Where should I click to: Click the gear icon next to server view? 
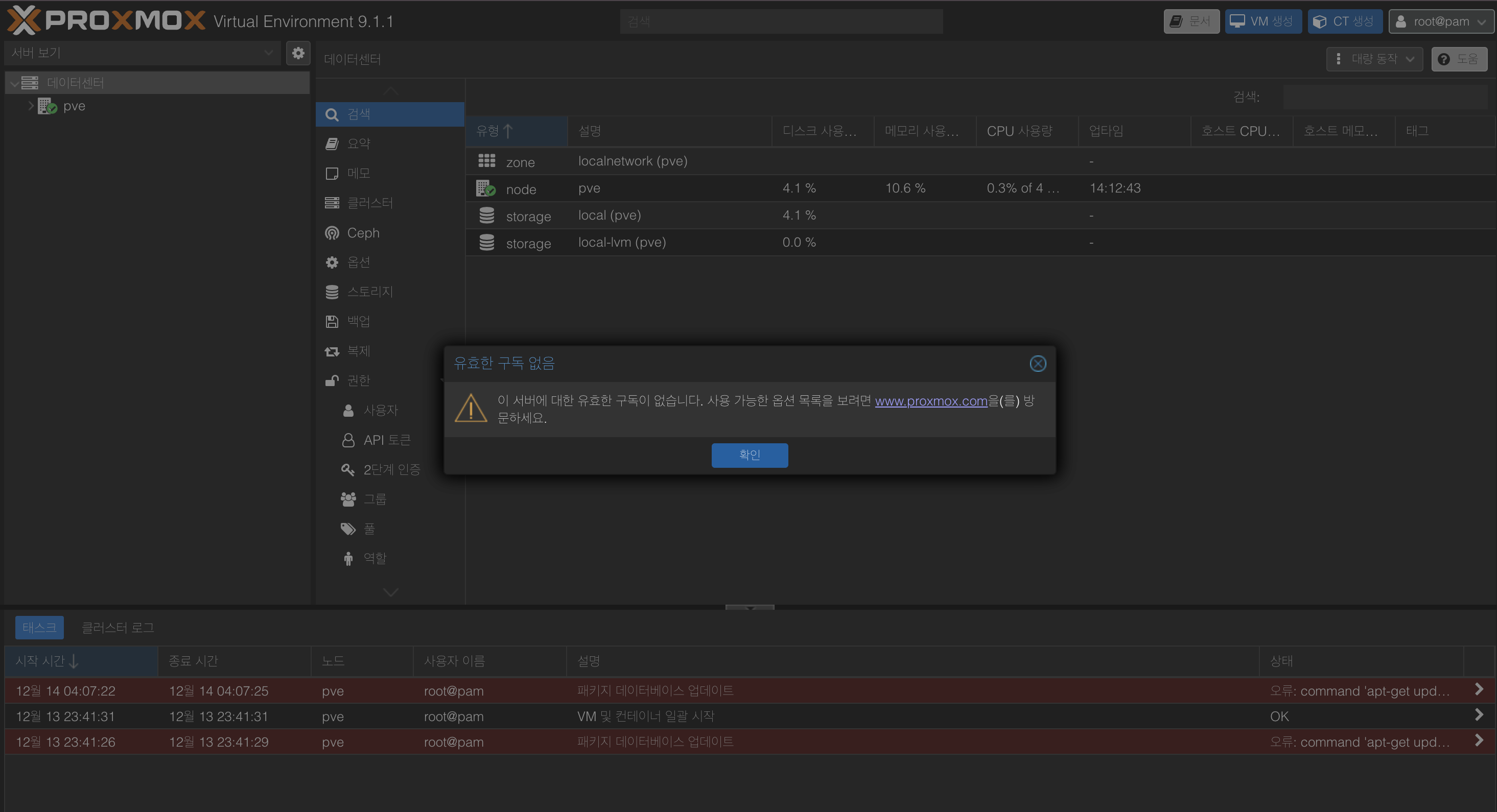(x=297, y=54)
